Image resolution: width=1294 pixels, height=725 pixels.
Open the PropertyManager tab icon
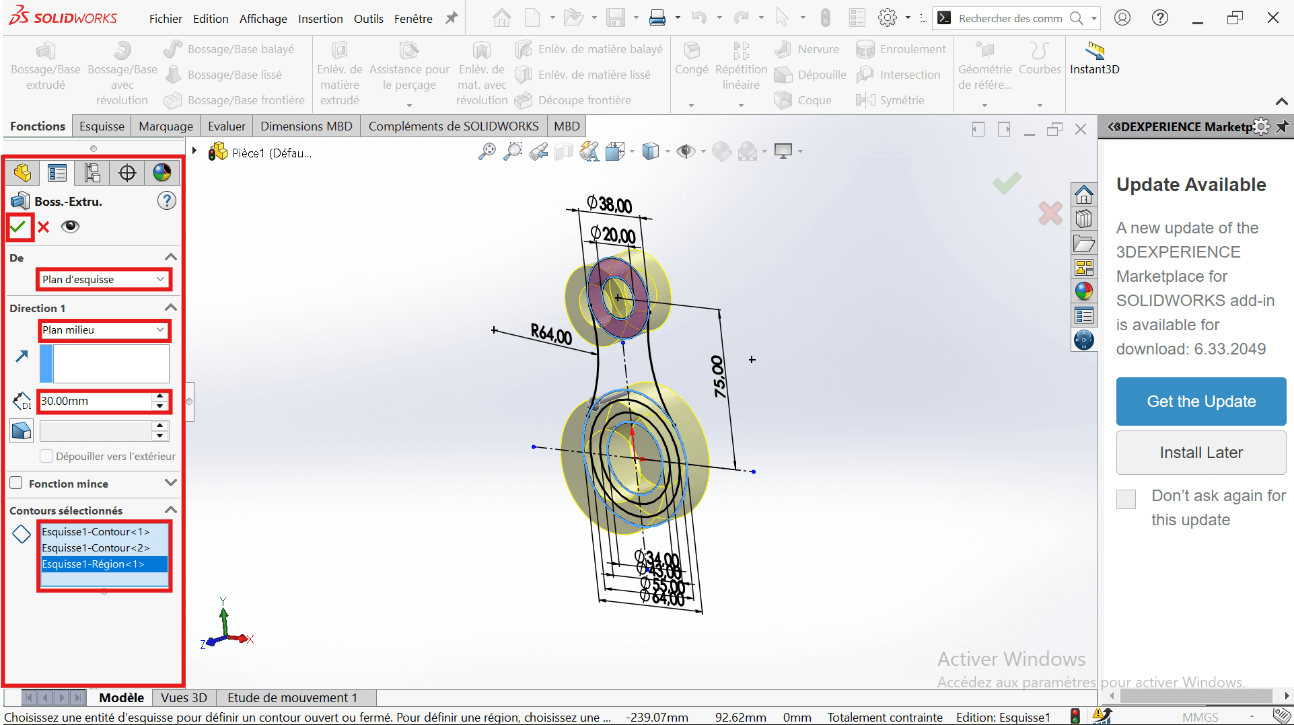tap(57, 172)
